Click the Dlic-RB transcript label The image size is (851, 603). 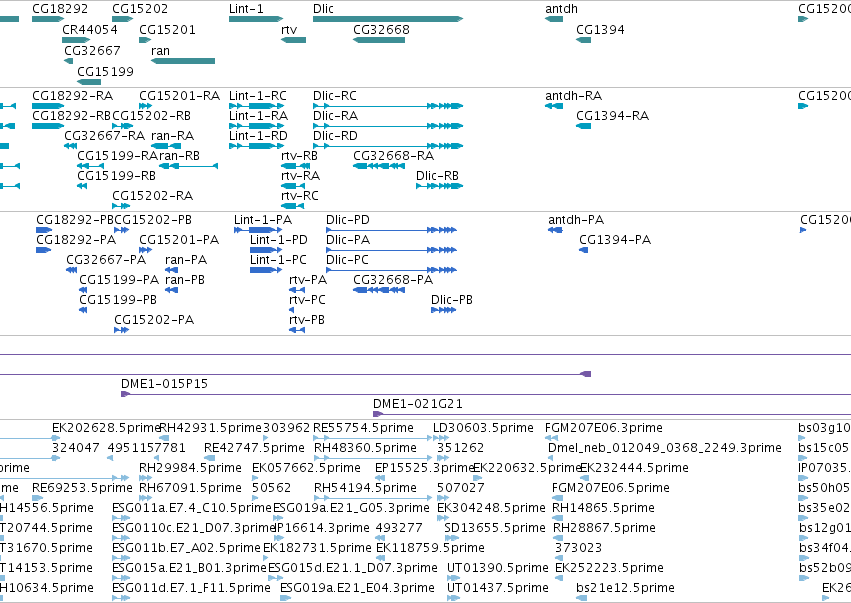coord(437,176)
